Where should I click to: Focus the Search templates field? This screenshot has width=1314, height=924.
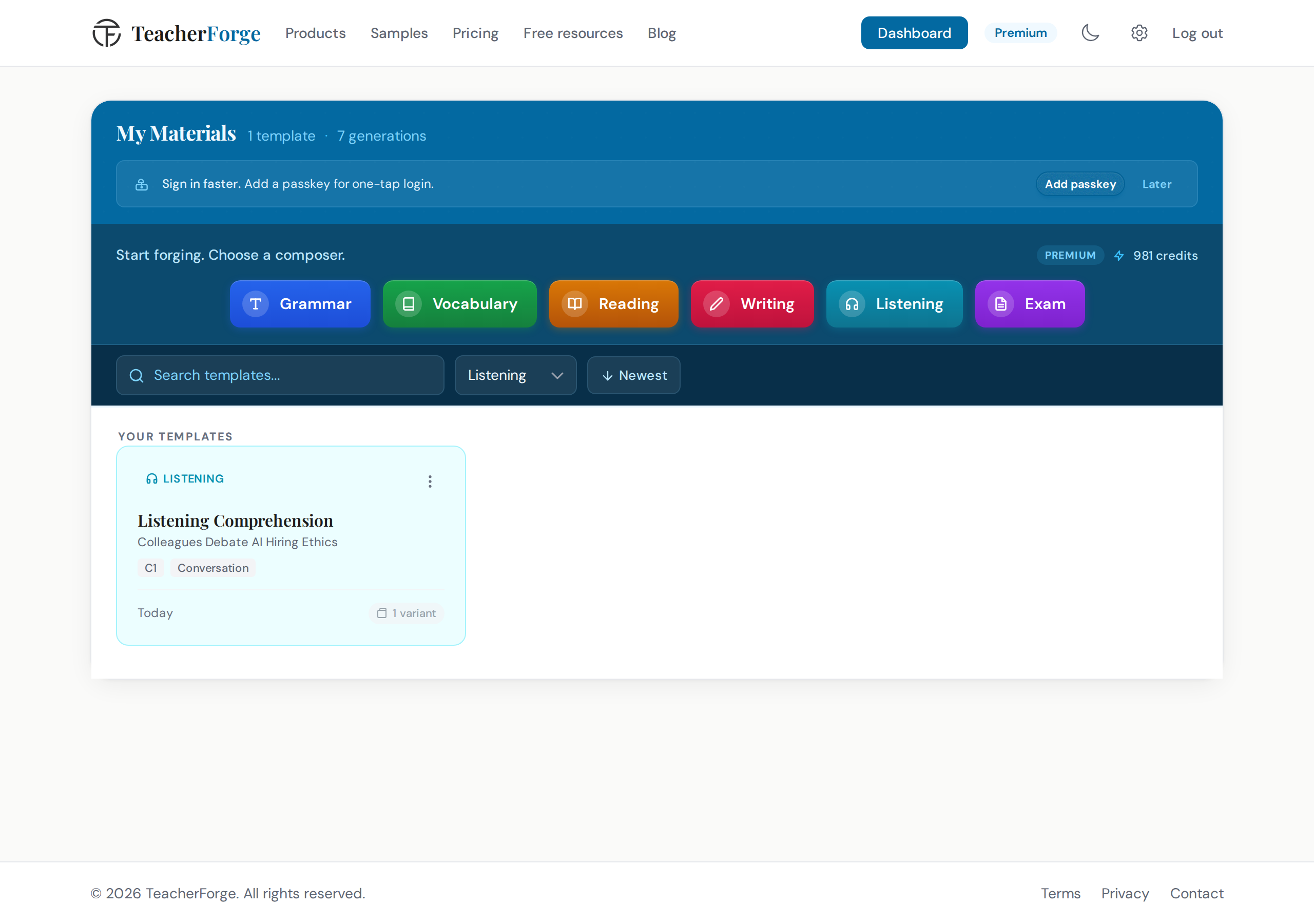280,376
